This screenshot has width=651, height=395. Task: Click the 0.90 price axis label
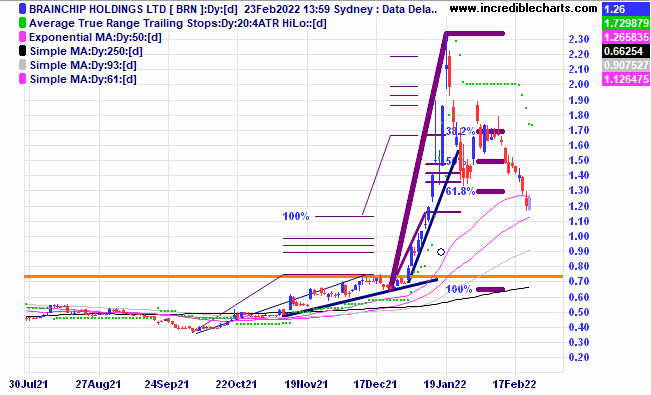pos(579,251)
